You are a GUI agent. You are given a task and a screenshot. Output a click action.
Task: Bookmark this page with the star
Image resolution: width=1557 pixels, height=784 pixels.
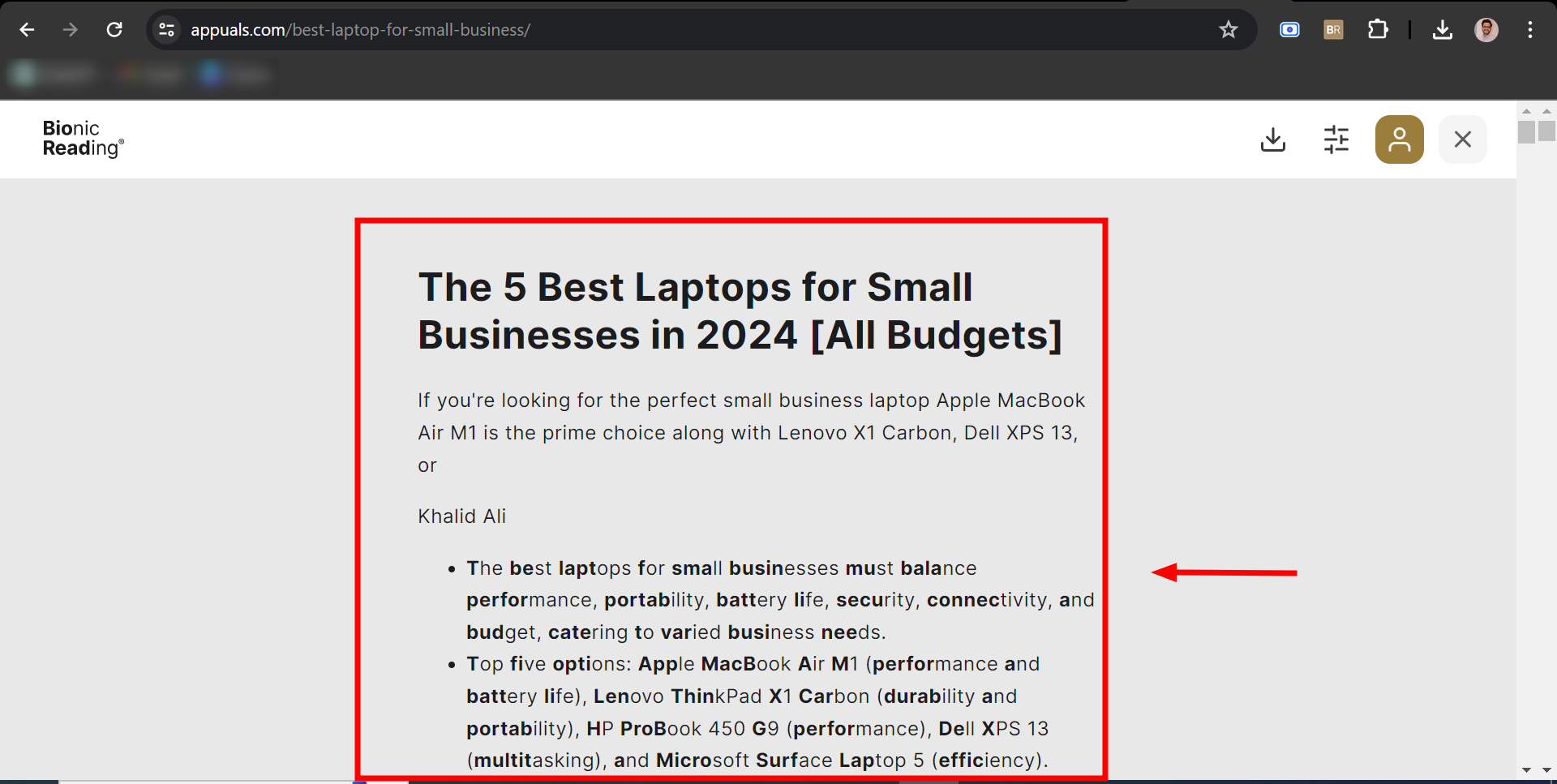[1229, 30]
